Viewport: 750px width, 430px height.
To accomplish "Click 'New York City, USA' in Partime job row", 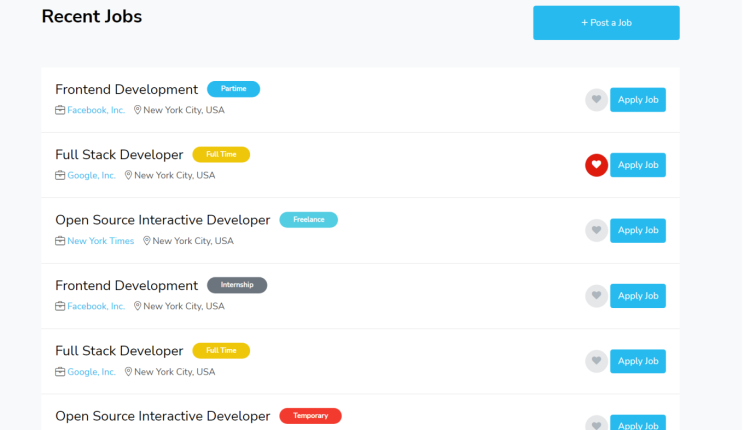I will [184, 110].
